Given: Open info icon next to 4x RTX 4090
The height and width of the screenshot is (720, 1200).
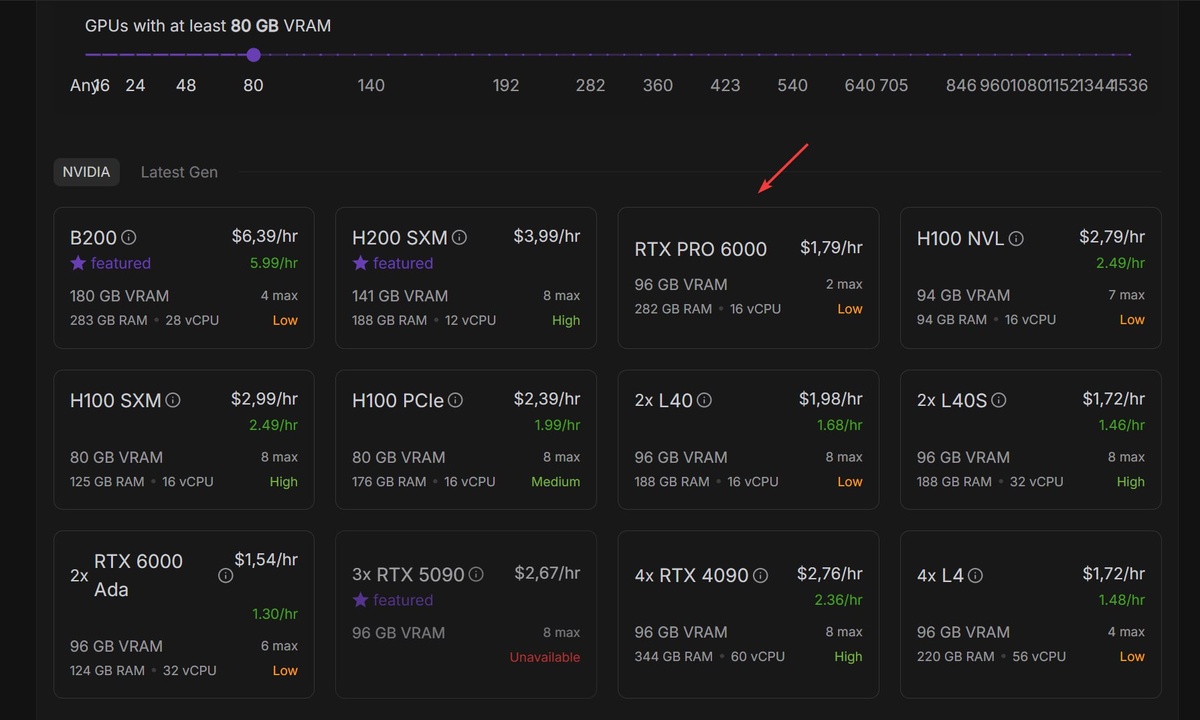Looking at the screenshot, I should (x=760, y=576).
